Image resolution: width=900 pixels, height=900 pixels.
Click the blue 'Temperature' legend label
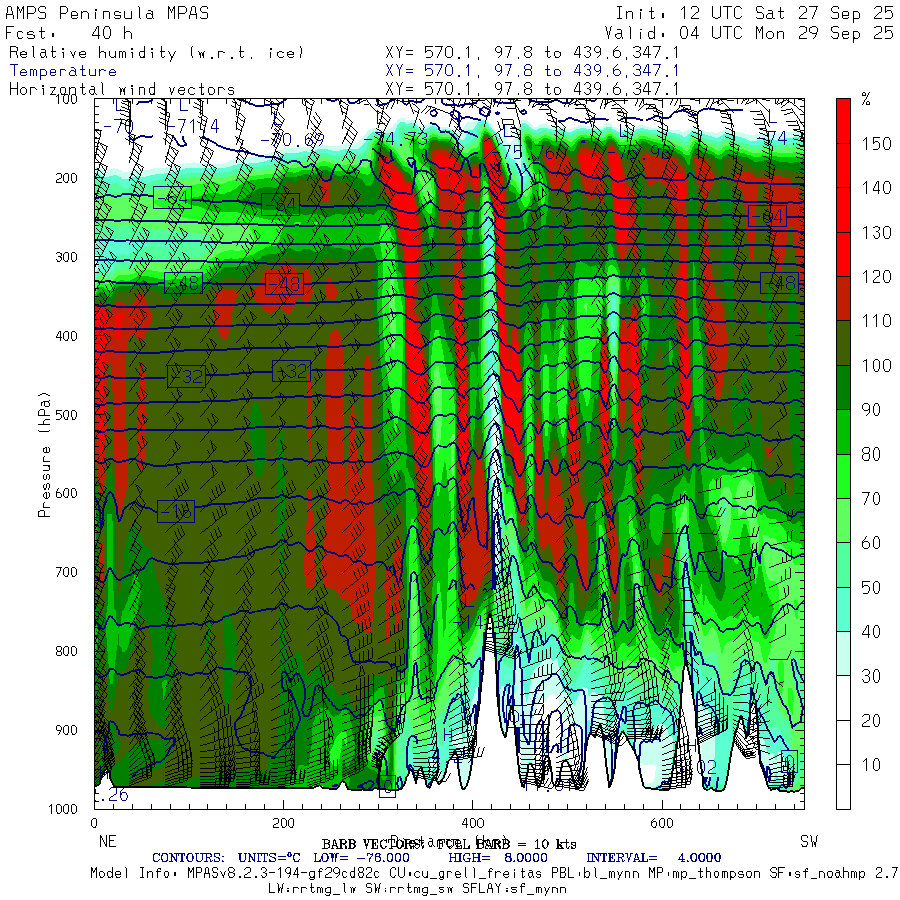[x=63, y=71]
